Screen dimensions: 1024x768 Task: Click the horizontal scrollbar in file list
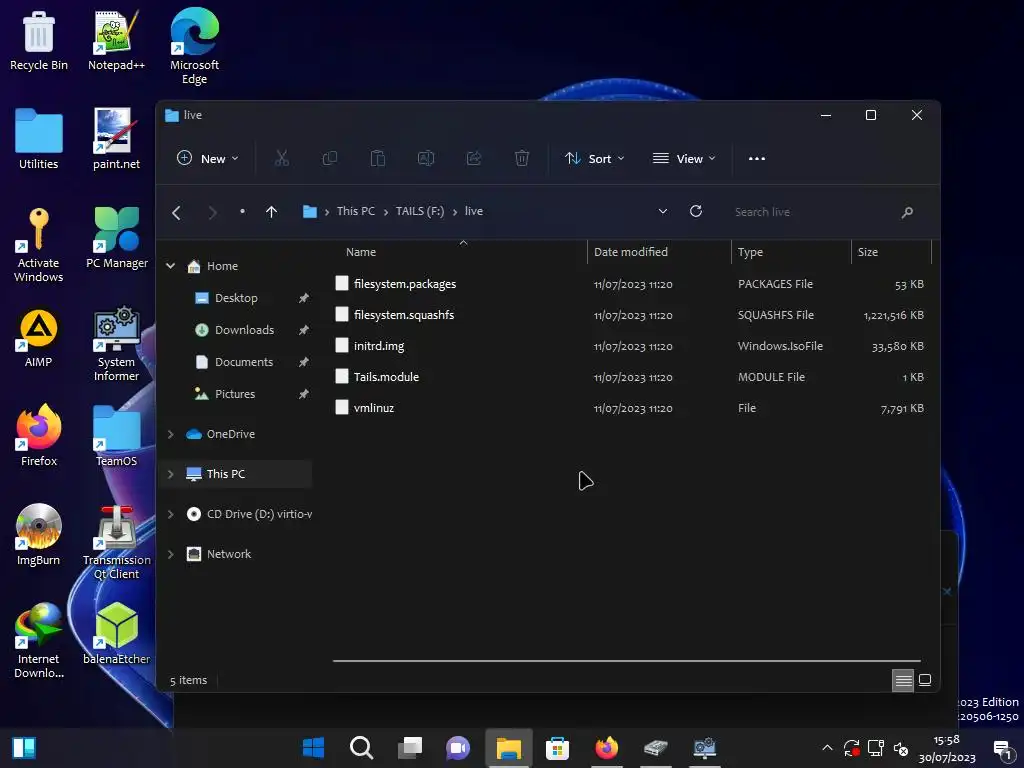pyautogui.click(x=627, y=661)
